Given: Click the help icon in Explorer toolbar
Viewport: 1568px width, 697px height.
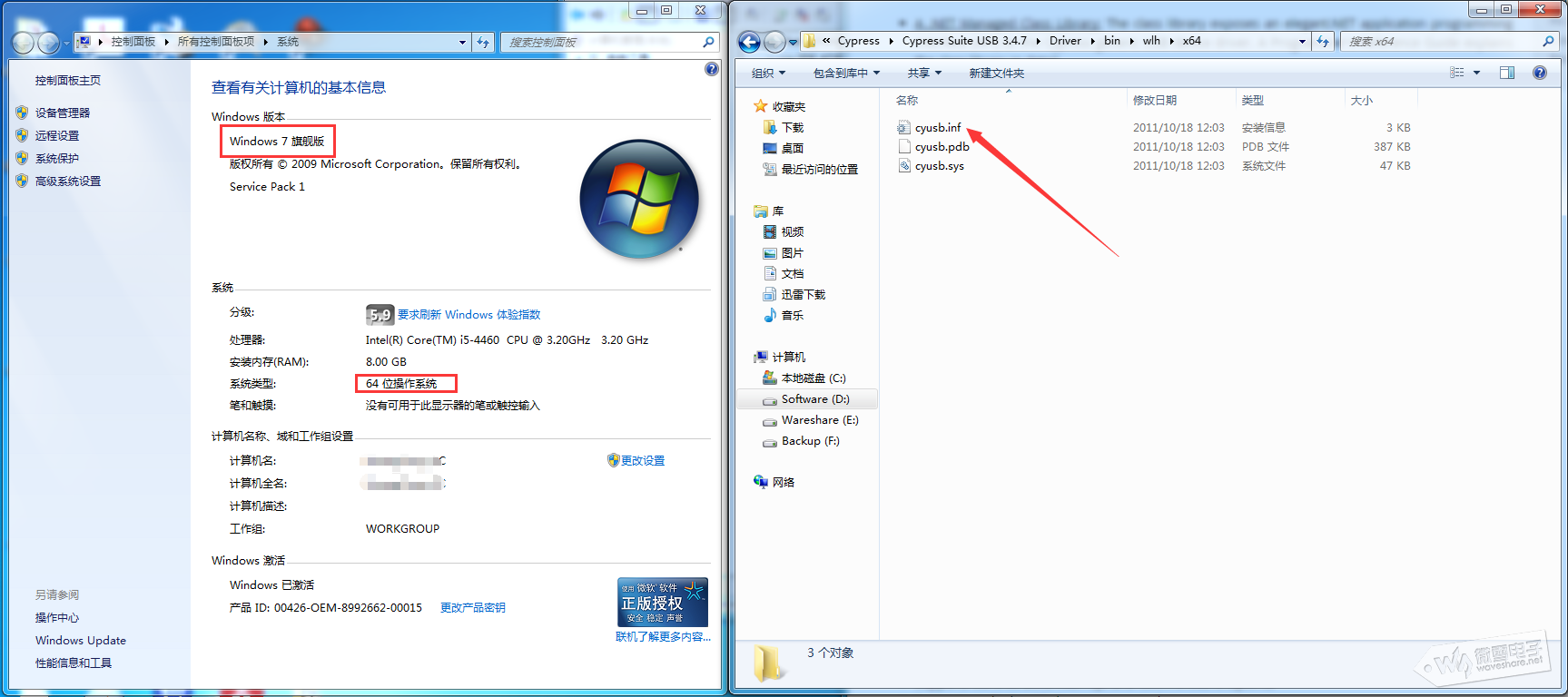Looking at the screenshot, I should pos(1540,73).
